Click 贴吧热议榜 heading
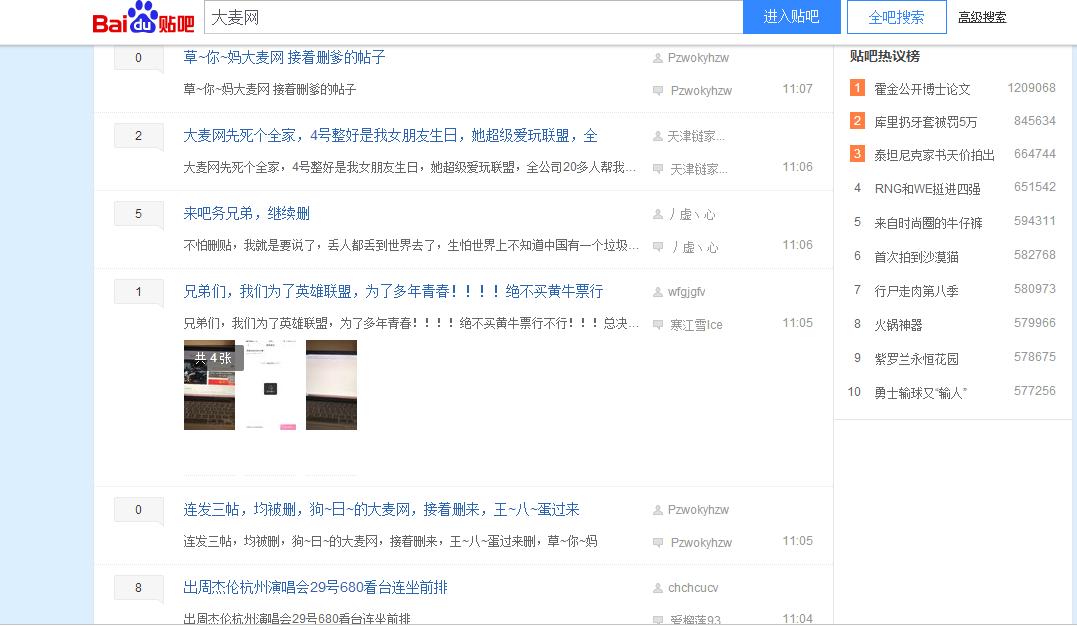The height and width of the screenshot is (627, 1077). click(x=885, y=56)
